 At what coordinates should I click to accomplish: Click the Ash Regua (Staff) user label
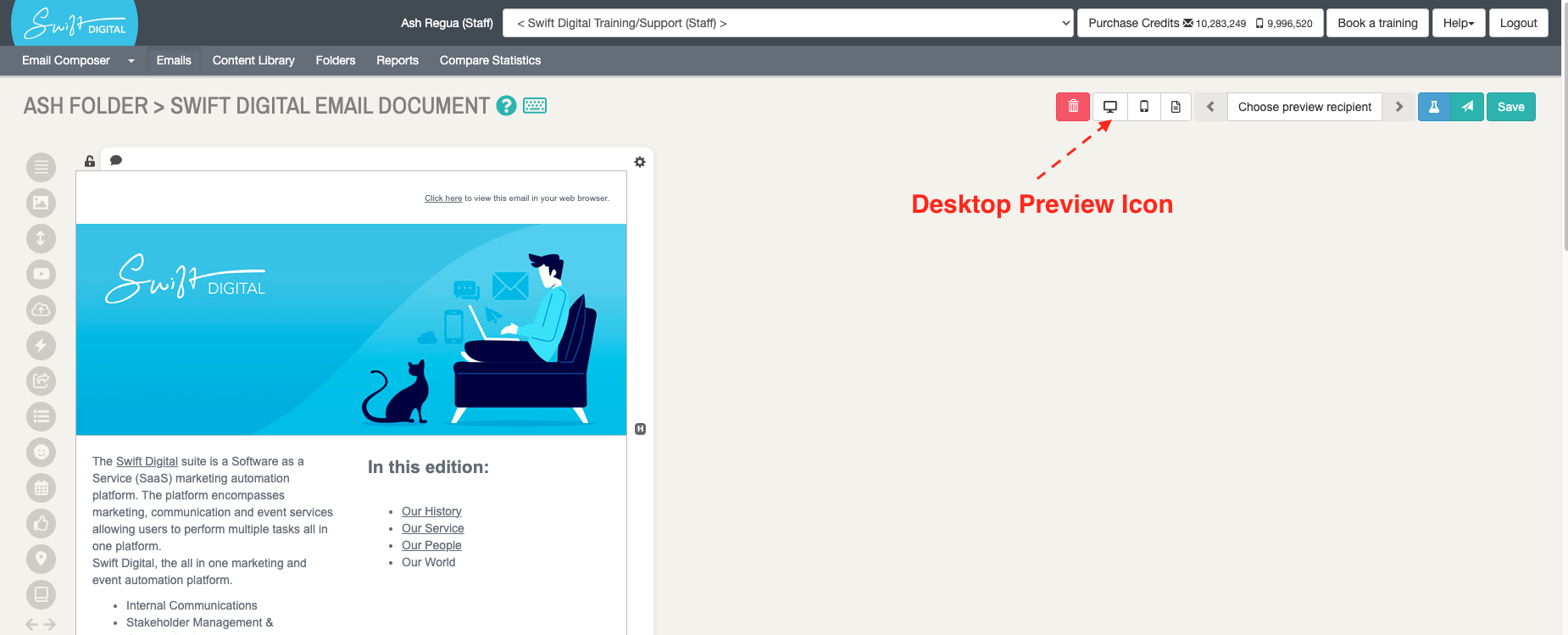(447, 23)
